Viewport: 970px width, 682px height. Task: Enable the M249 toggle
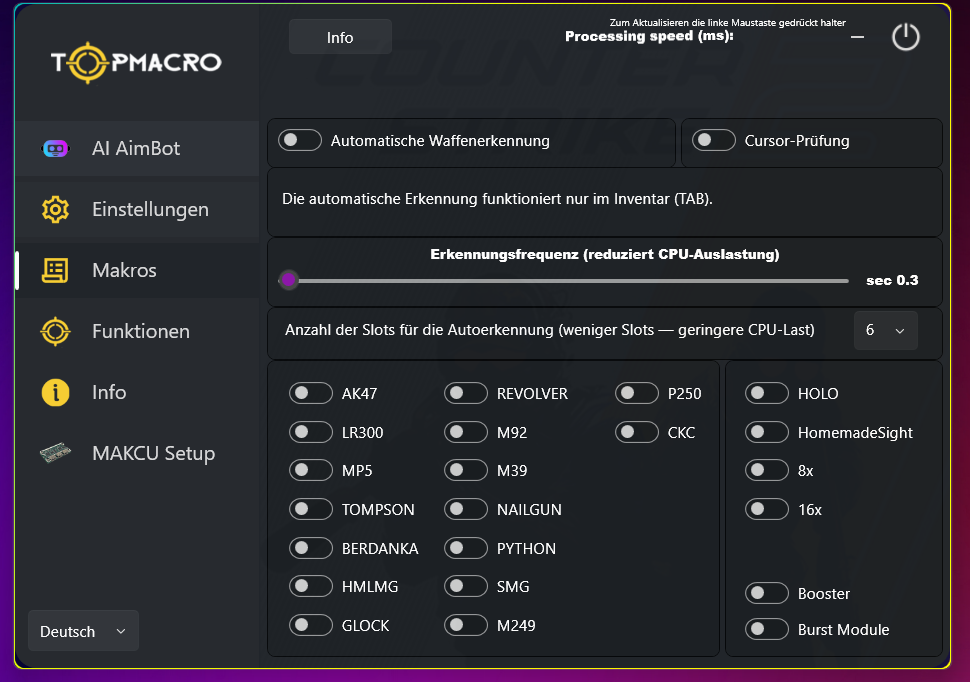[466, 625]
